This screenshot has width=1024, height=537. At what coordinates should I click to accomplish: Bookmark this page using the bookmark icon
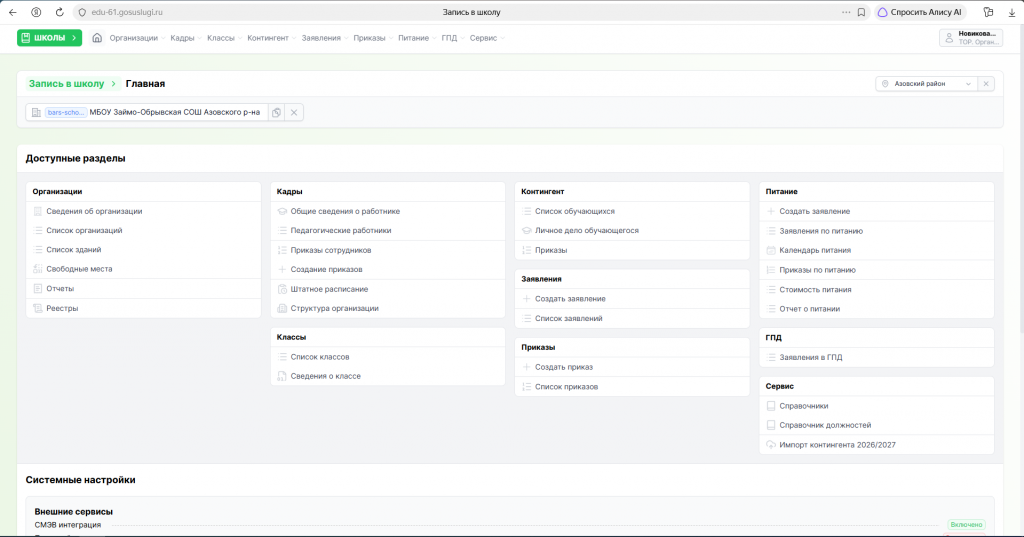tap(861, 12)
